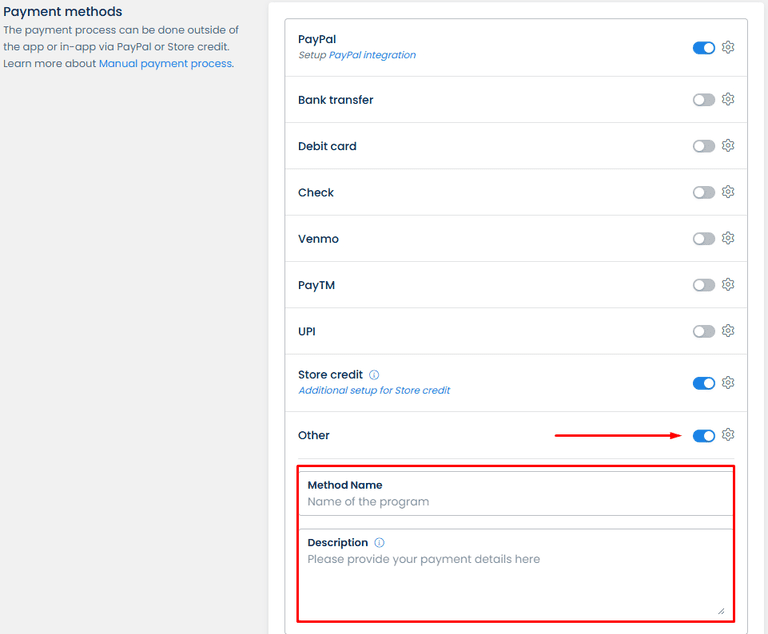Click the Method Name input field
This screenshot has height=634, width=768.
[515, 502]
